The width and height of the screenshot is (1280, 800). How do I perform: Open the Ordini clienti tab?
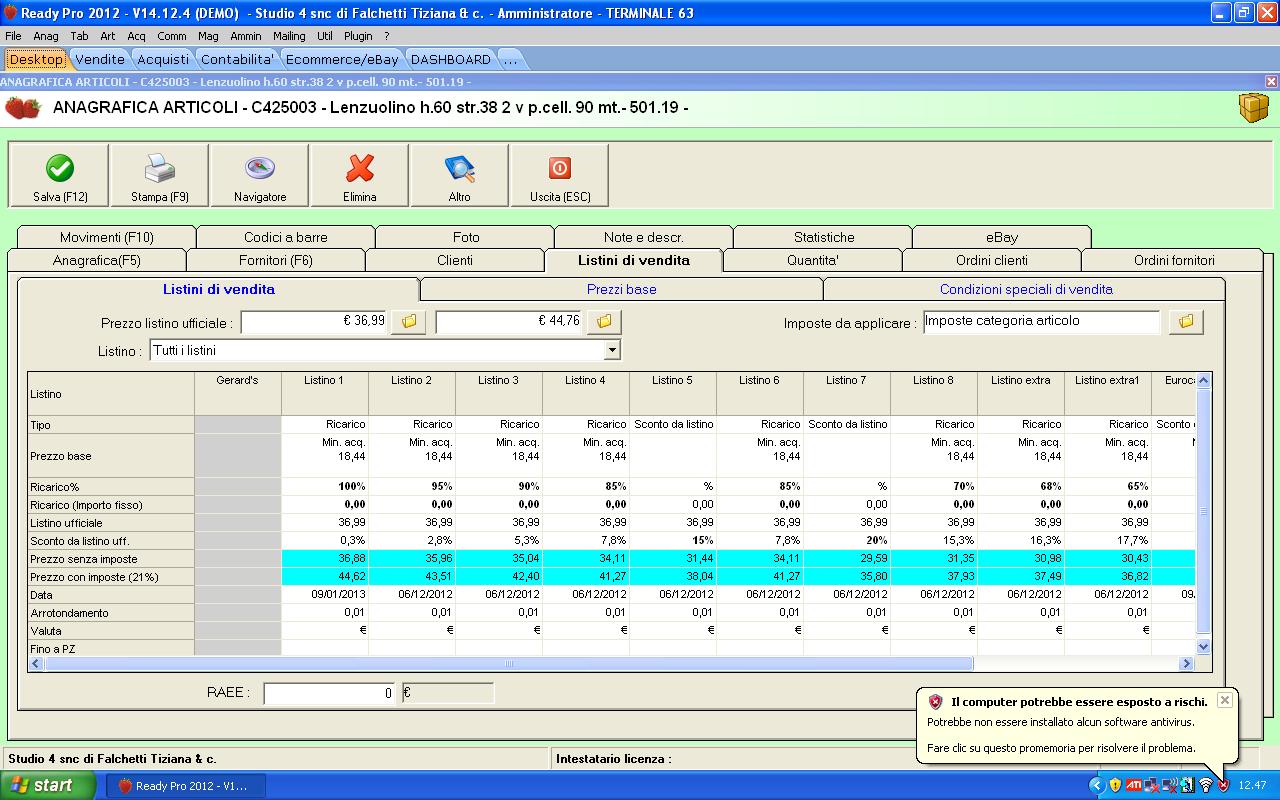coord(992,260)
